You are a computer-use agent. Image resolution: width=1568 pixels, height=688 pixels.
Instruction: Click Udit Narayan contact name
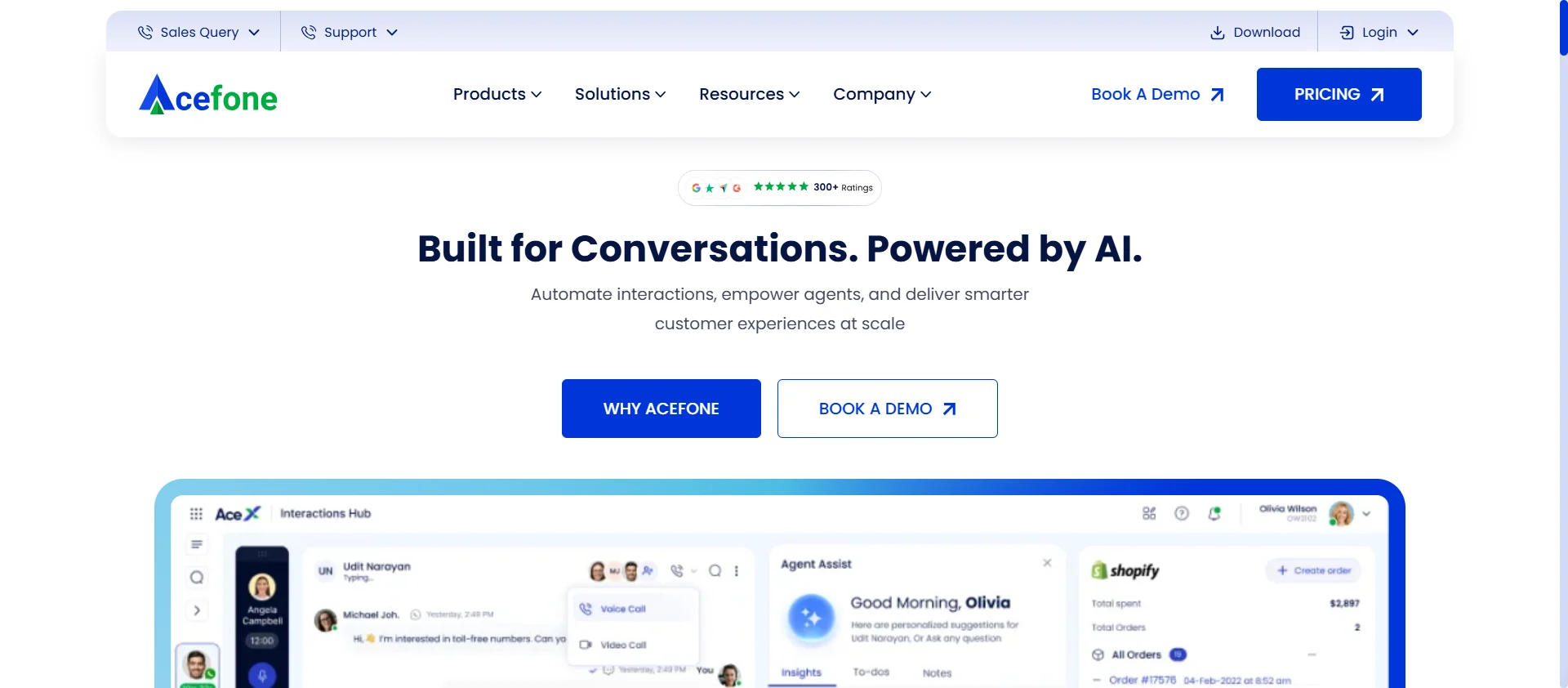[376, 566]
